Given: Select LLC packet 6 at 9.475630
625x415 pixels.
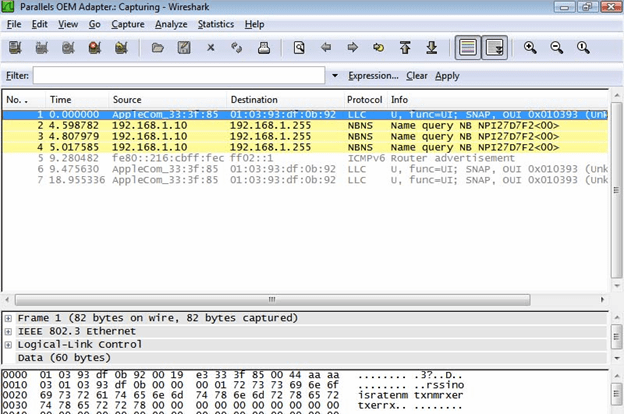Looking at the screenshot, I should pyautogui.click(x=305, y=169).
